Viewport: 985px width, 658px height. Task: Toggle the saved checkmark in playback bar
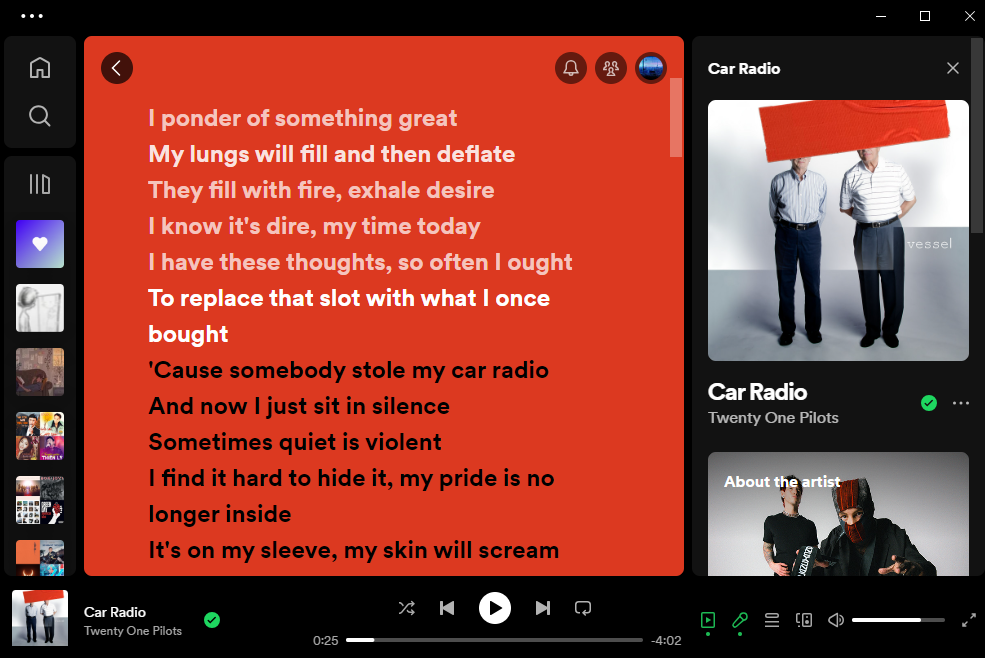point(212,620)
